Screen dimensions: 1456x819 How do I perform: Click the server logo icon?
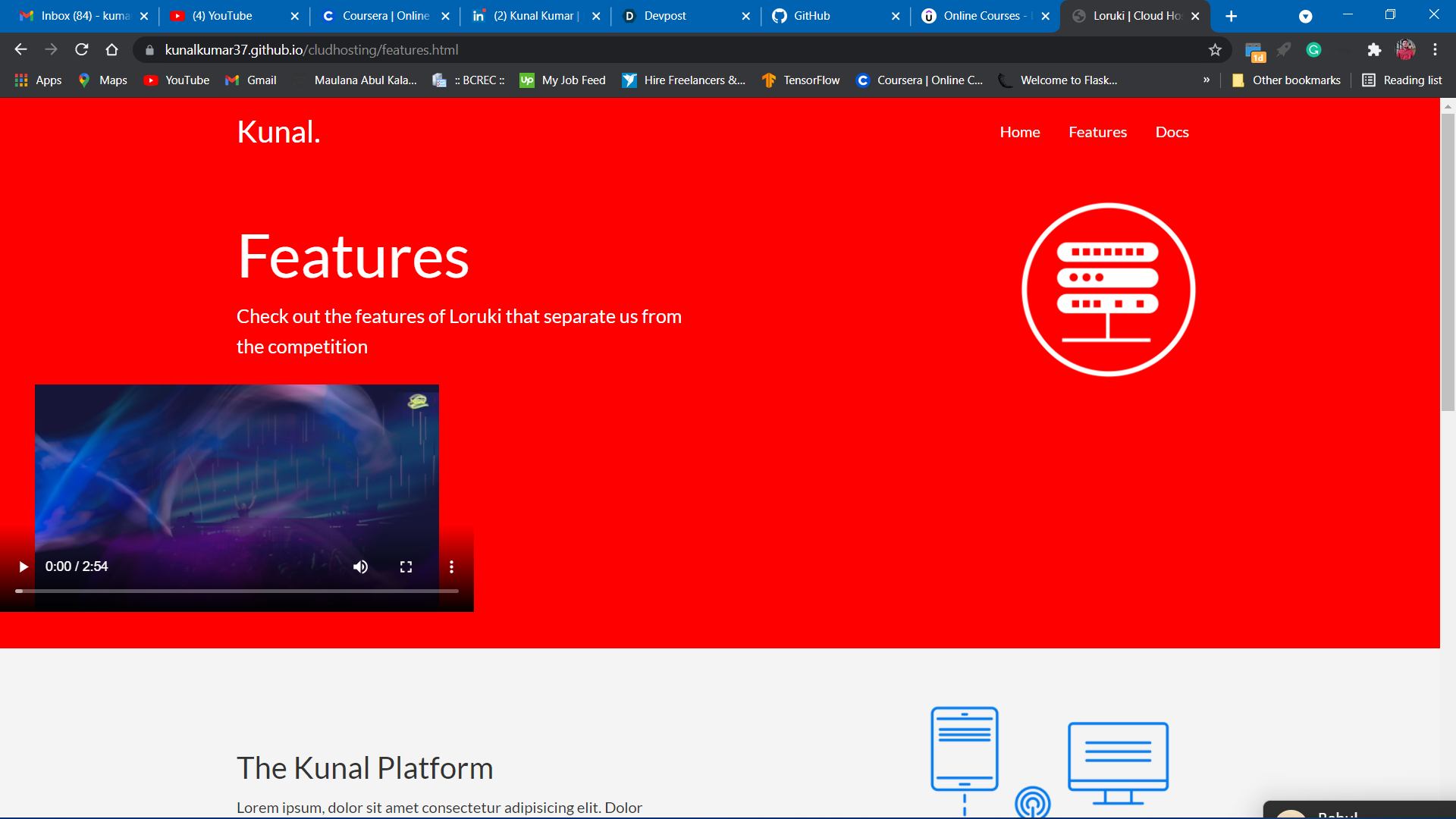point(1108,290)
